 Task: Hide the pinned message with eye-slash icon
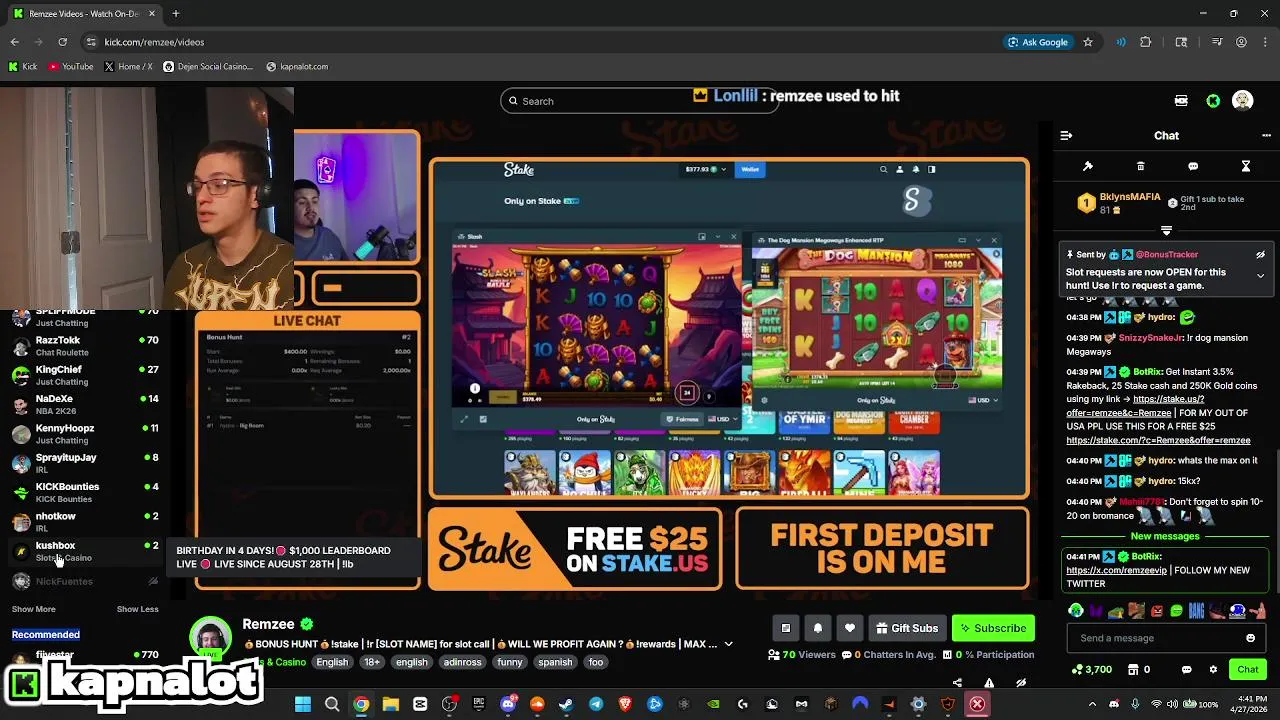(1260, 254)
